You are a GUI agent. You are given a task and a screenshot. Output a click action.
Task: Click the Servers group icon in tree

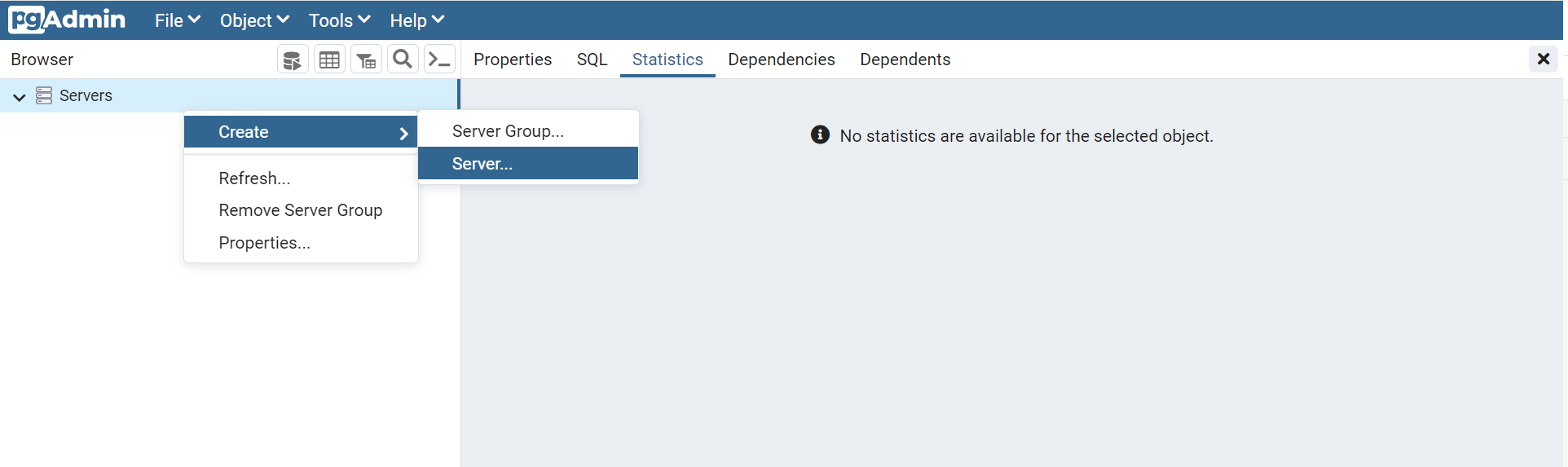pos(44,95)
